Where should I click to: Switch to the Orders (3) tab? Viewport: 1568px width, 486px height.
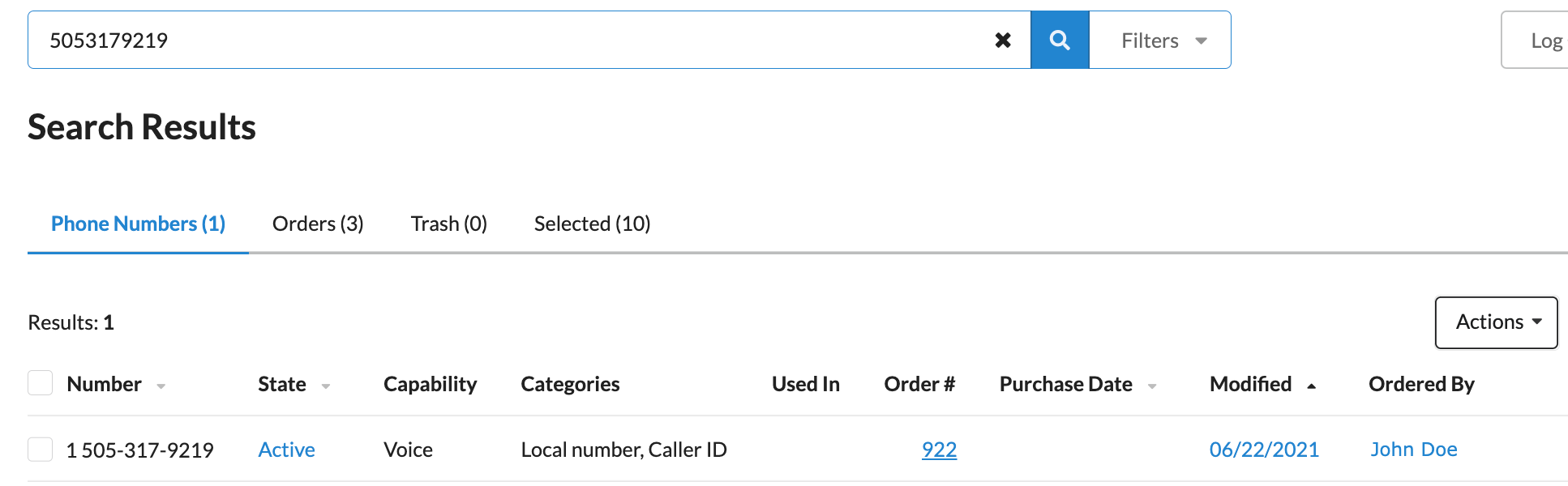tap(318, 224)
